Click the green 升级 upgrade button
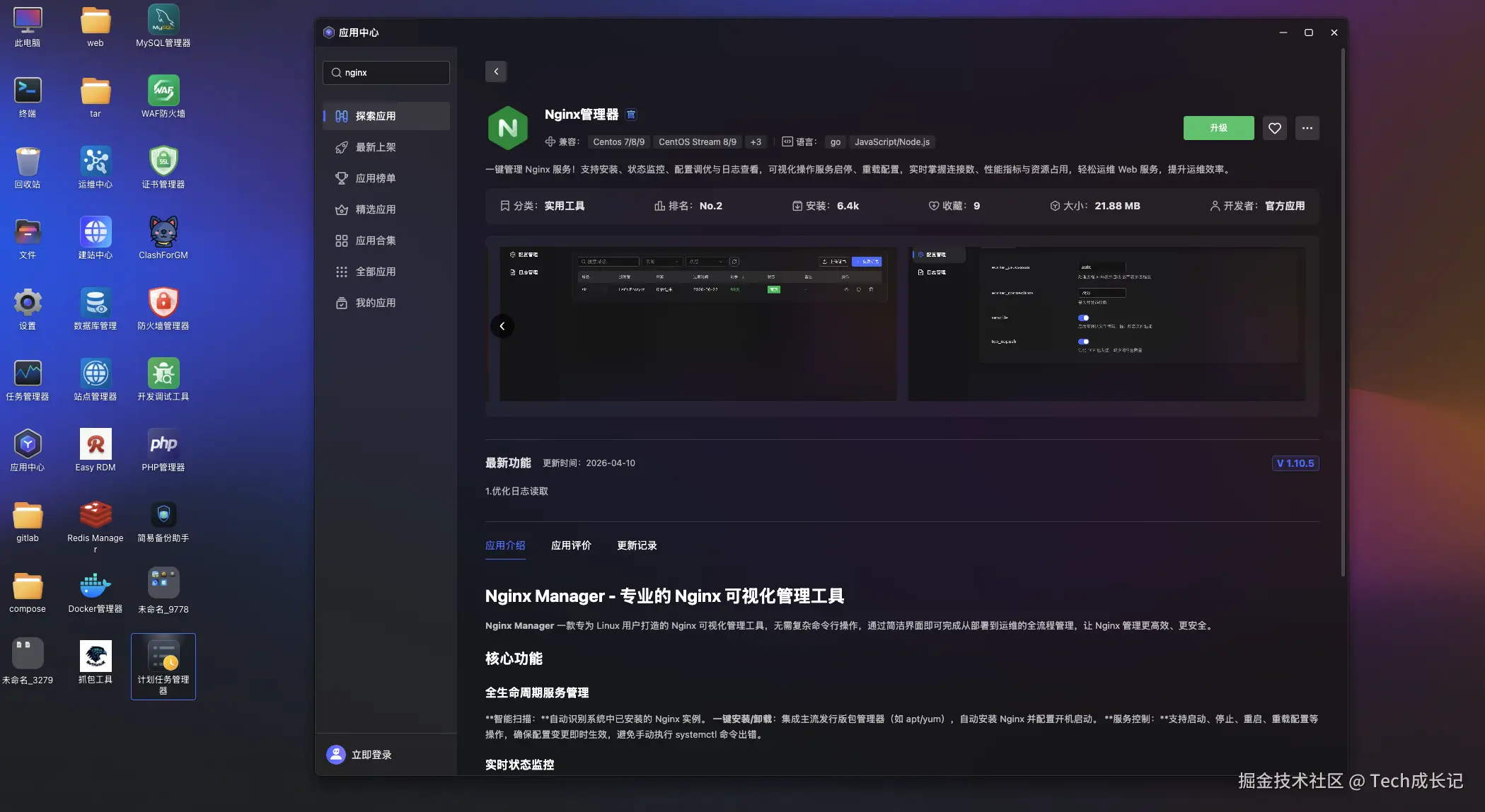Screen dimensions: 1485x812 pyautogui.click(x=1218, y=128)
